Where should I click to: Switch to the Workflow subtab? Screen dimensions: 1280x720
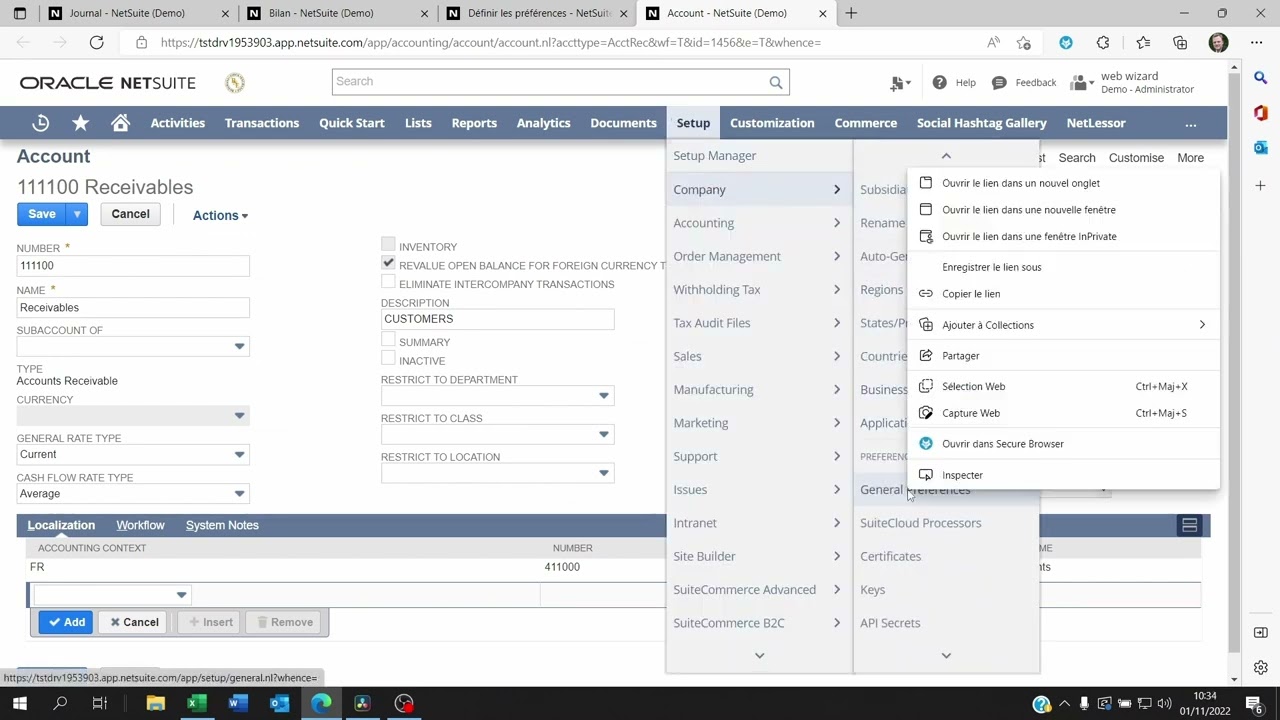pos(140,525)
